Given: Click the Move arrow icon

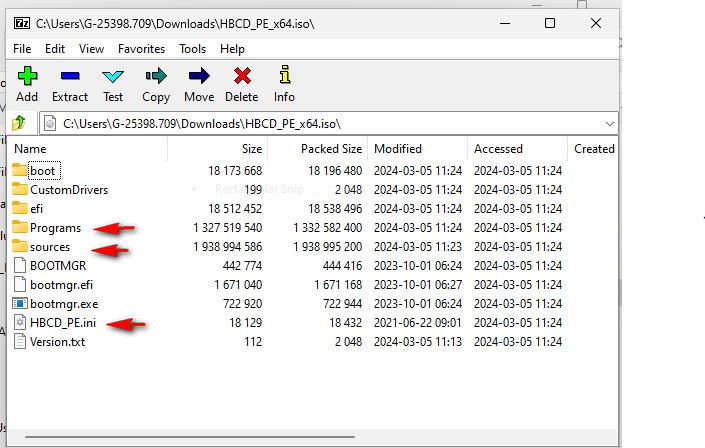Looking at the screenshot, I should tap(199, 76).
